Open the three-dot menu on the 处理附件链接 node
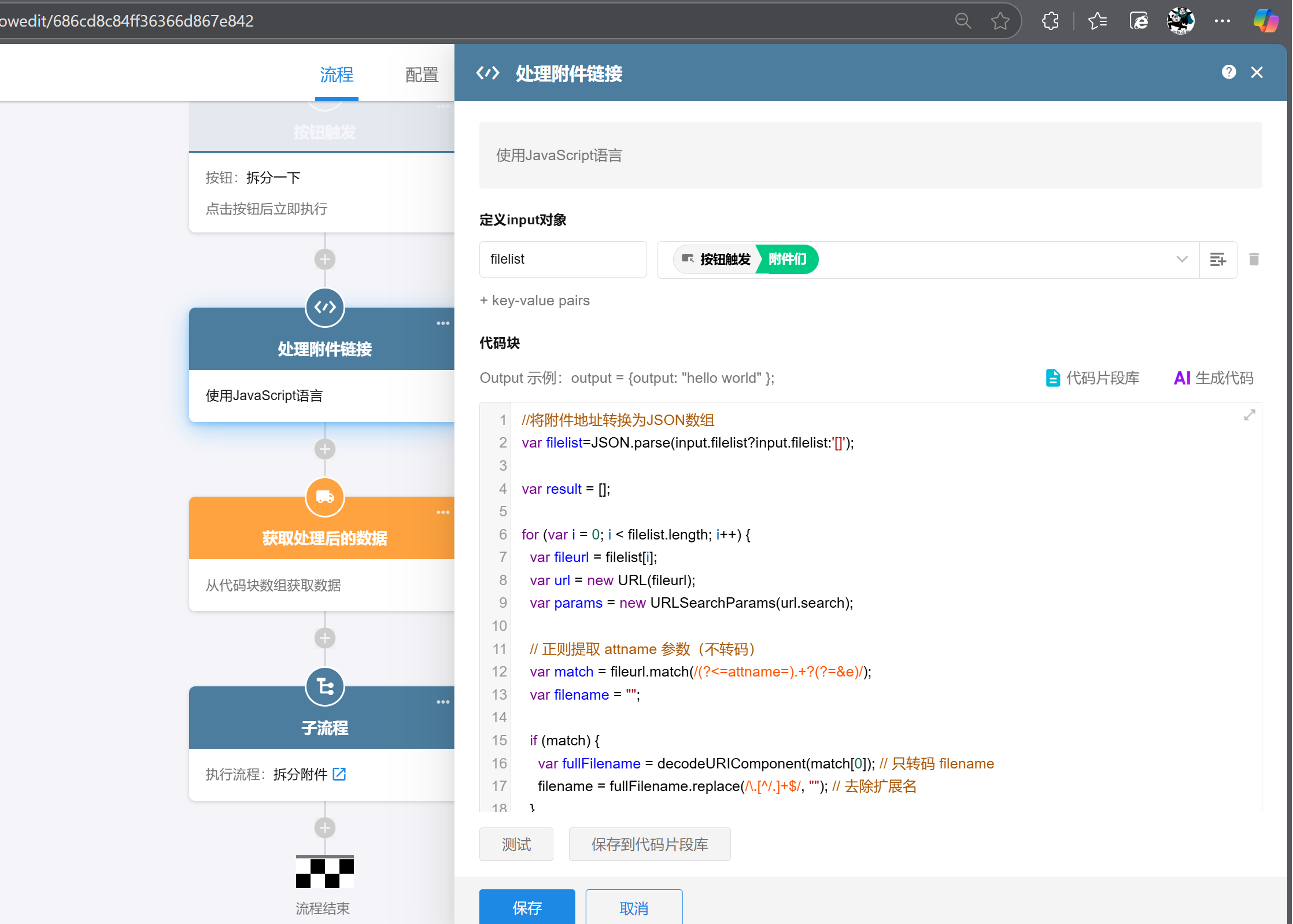Image resolution: width=1293 pixels, height=924 pixels. [x=443, y=323]
